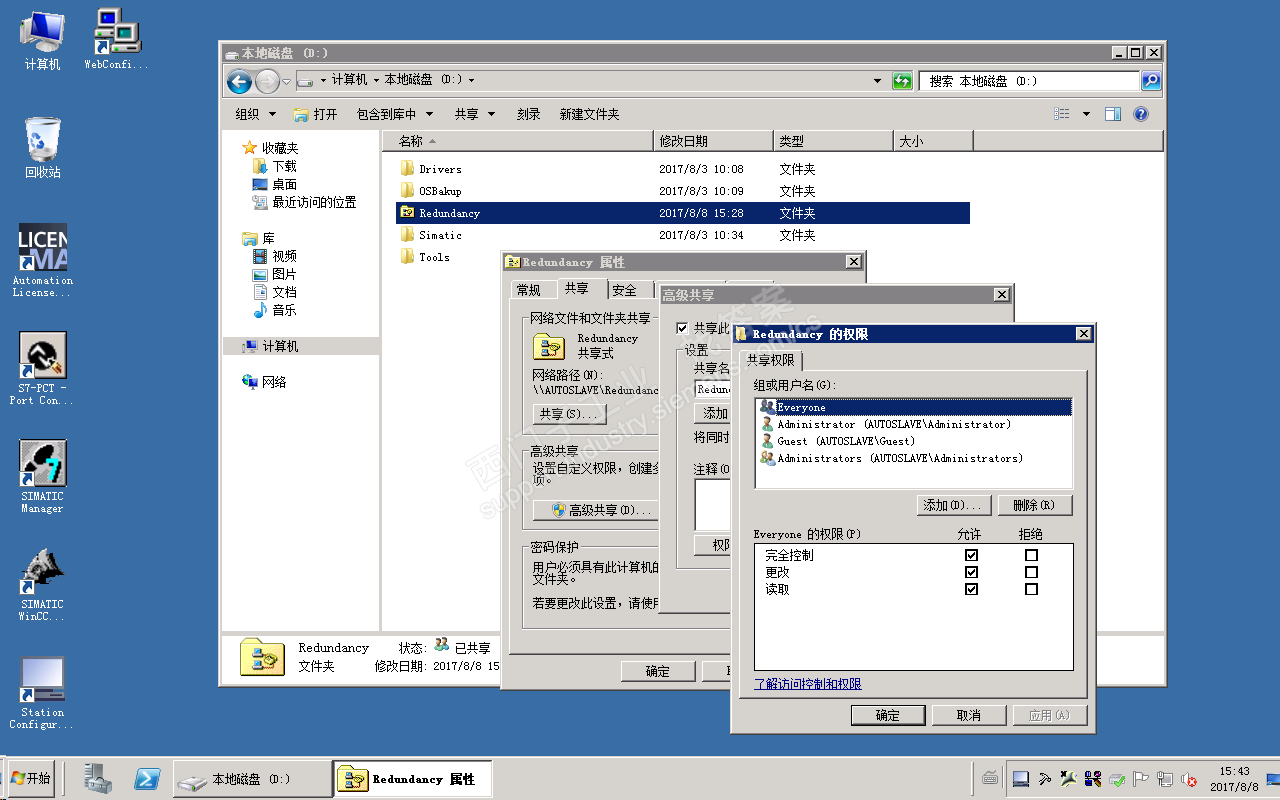Allow 完全控制 for Everyone
This screenshot has height=800, width=1280.
point(971,555)
